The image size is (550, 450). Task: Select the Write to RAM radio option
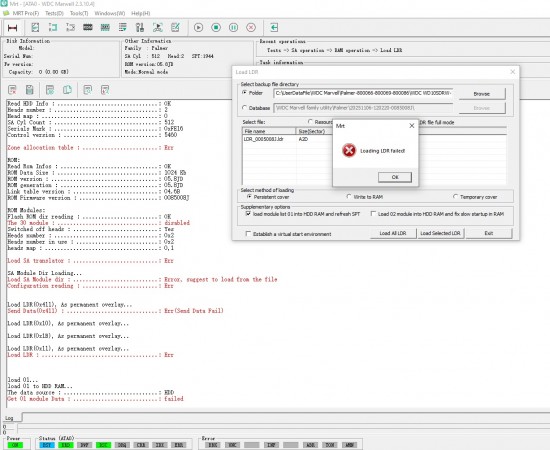click(349, 196)
